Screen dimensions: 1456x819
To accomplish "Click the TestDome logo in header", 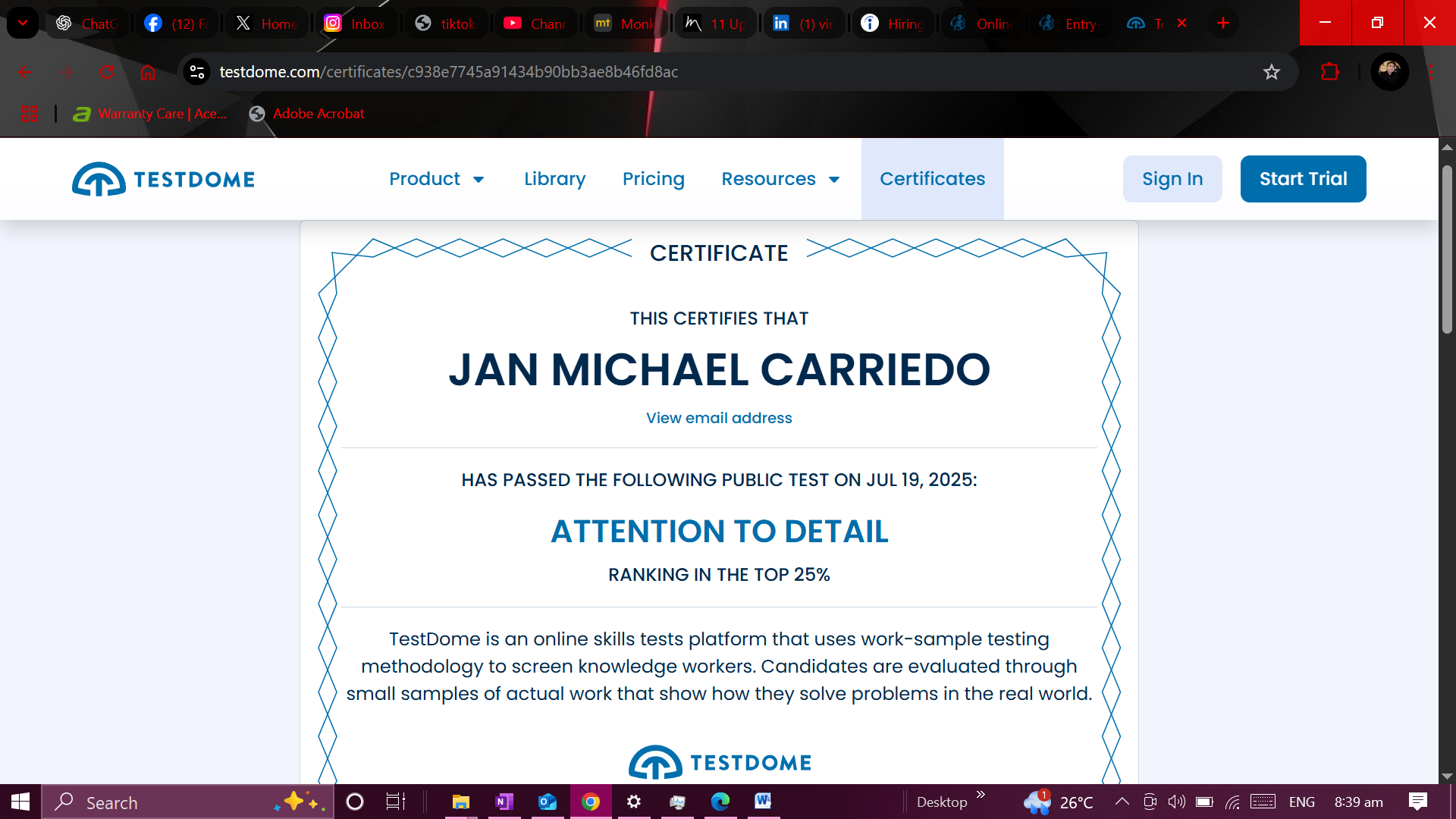I will click(x=163, y=179).
